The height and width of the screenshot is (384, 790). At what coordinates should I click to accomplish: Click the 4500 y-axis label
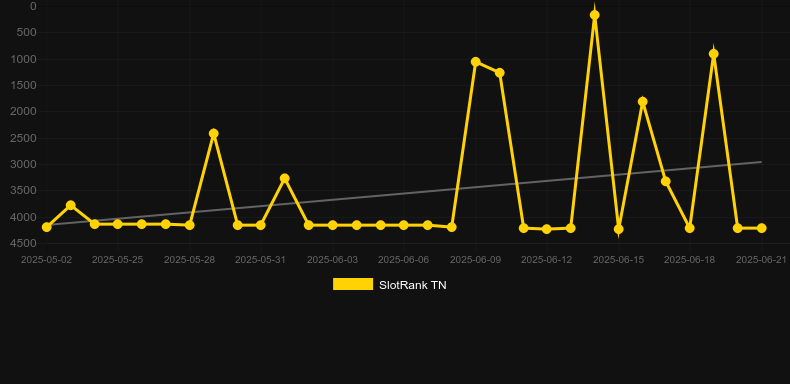24,243
